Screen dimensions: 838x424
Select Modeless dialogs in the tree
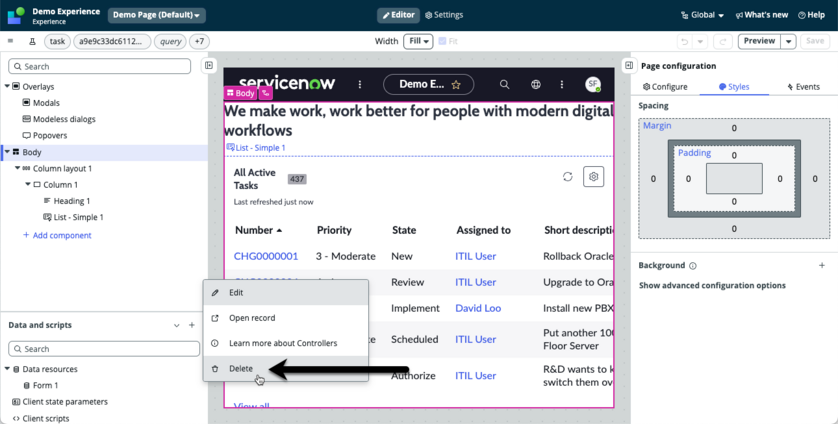pos(59,119)
